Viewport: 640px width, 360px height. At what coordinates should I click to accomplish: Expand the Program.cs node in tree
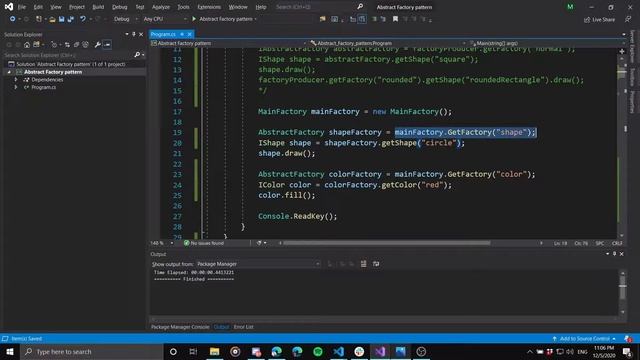[16, 87]
